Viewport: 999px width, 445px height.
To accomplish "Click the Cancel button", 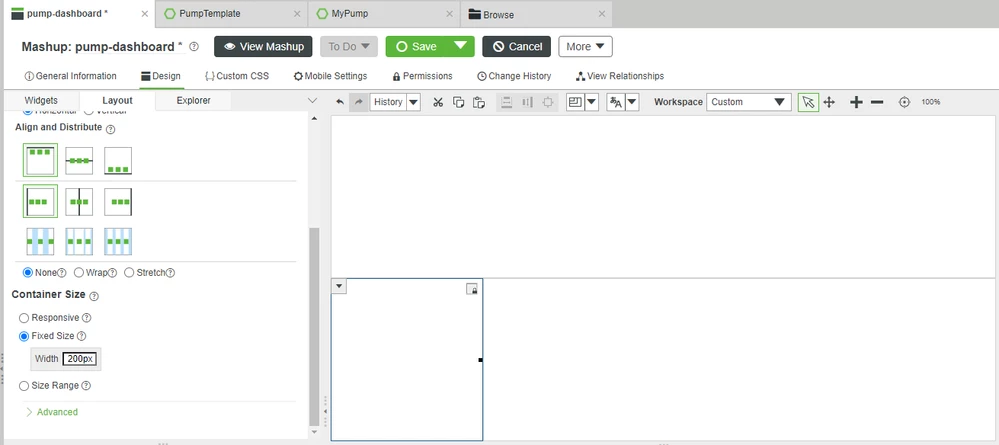I will [517, 47].
